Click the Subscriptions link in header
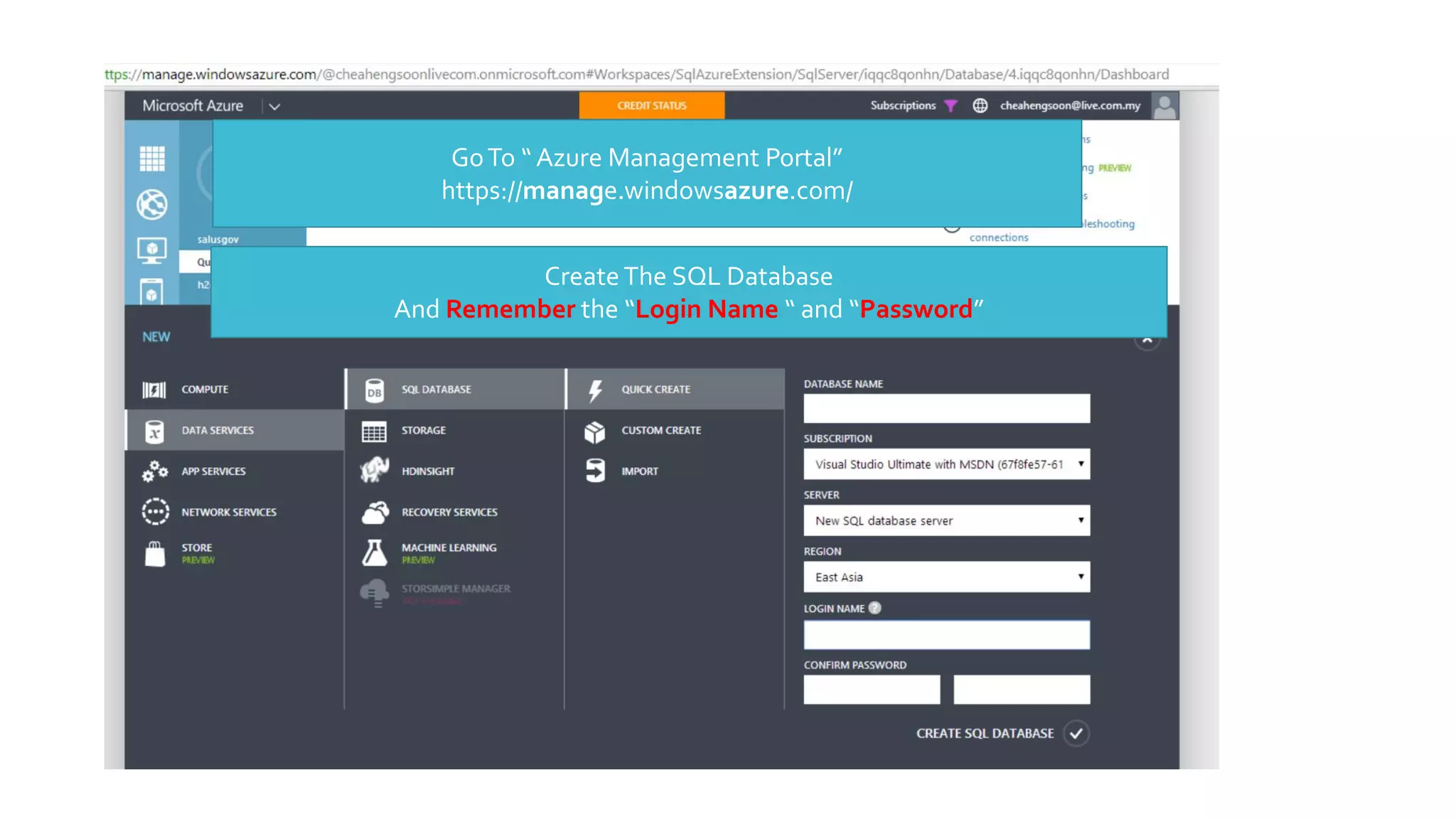Image resolution: width=1456 pixels, height=819 pixels. pos(903,106)
